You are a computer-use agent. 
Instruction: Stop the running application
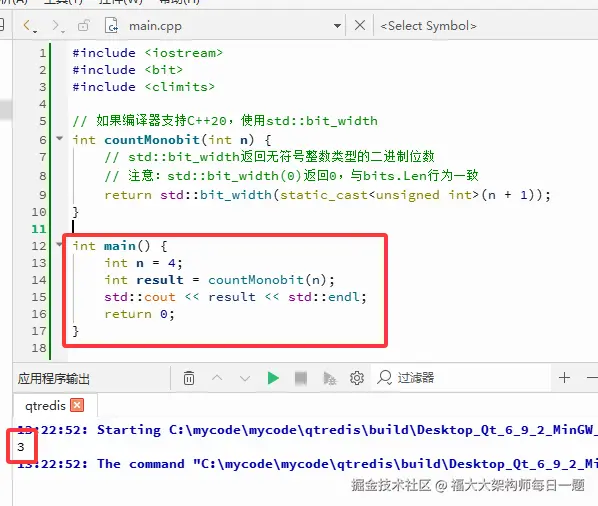point(301,378)
